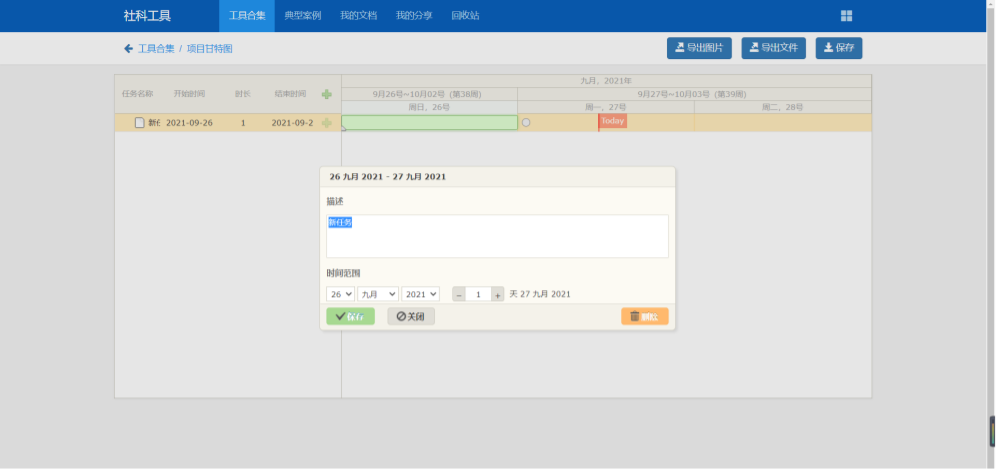Open the day dropdown showing 26
This screenshot has height=473, width=999.
click(341, 295)
